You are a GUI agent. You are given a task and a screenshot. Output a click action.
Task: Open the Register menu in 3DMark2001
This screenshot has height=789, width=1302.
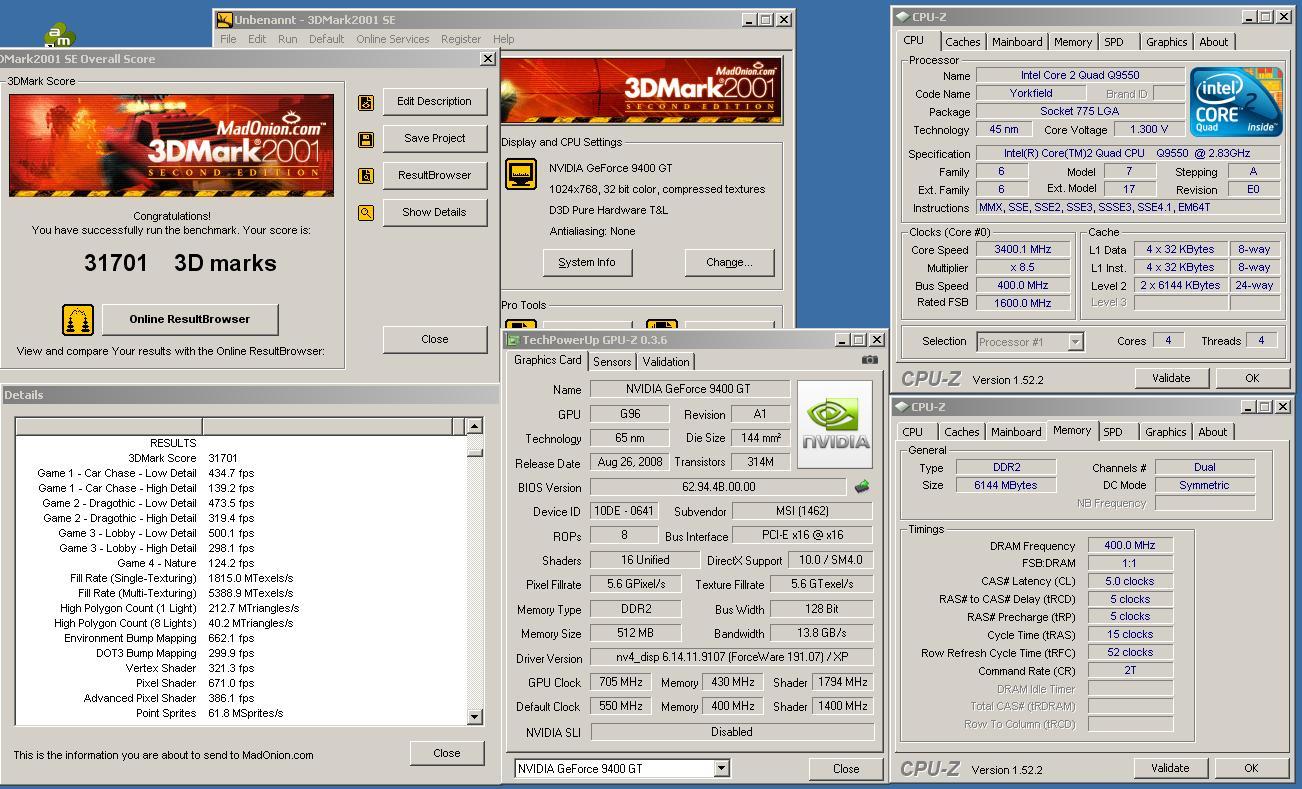461,39
